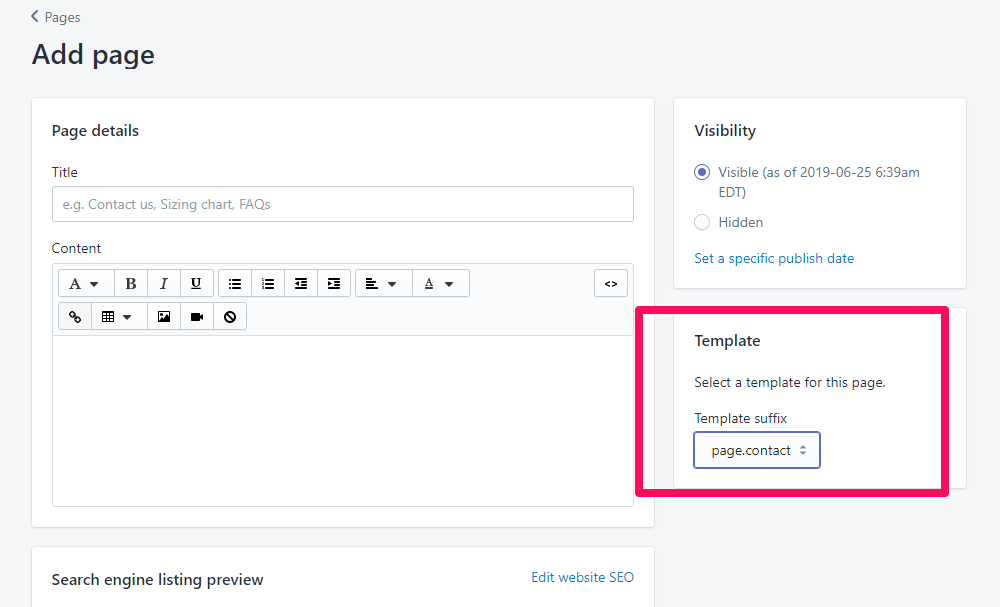Screen dimensions: 1000x607
Task: Decrease indent (outdent) in editor
Action: [x=301, y=284]
